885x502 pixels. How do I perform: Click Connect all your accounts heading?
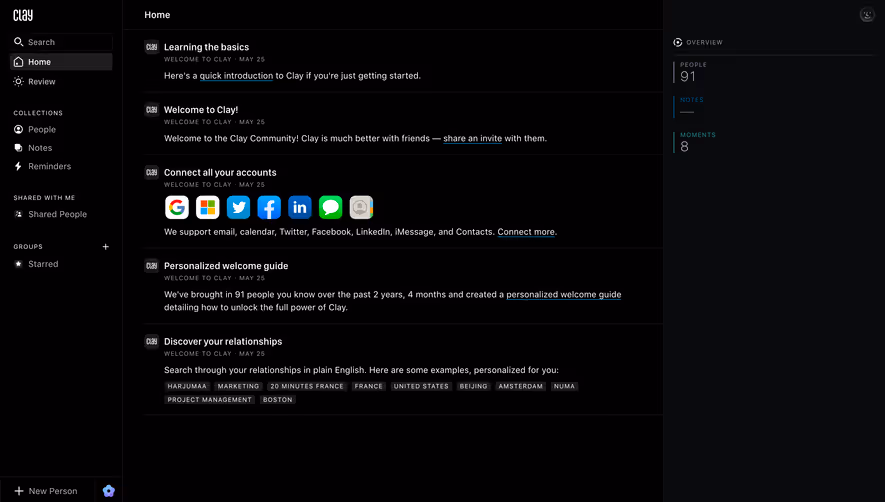(220, 172)
